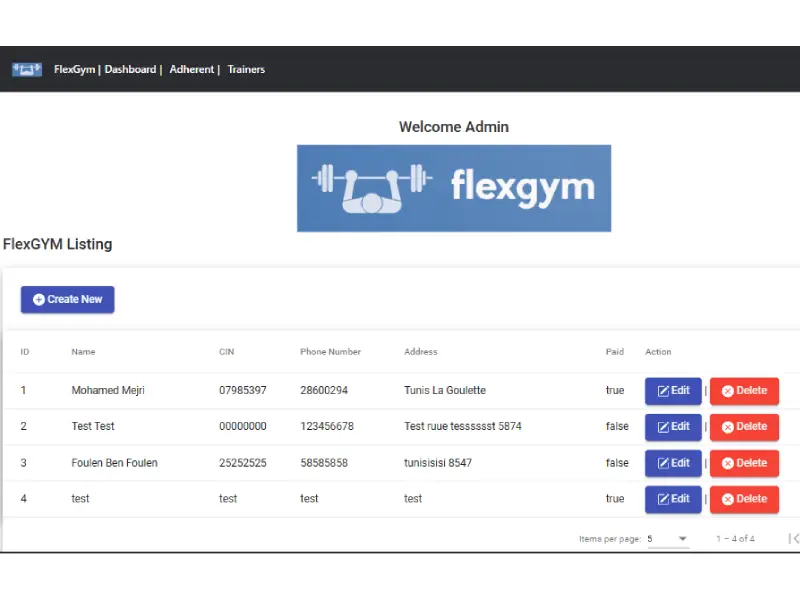The width and height of the screenshot is (800, 600).
Task: Click the plus icon on Create New
Action: (39, 299)
